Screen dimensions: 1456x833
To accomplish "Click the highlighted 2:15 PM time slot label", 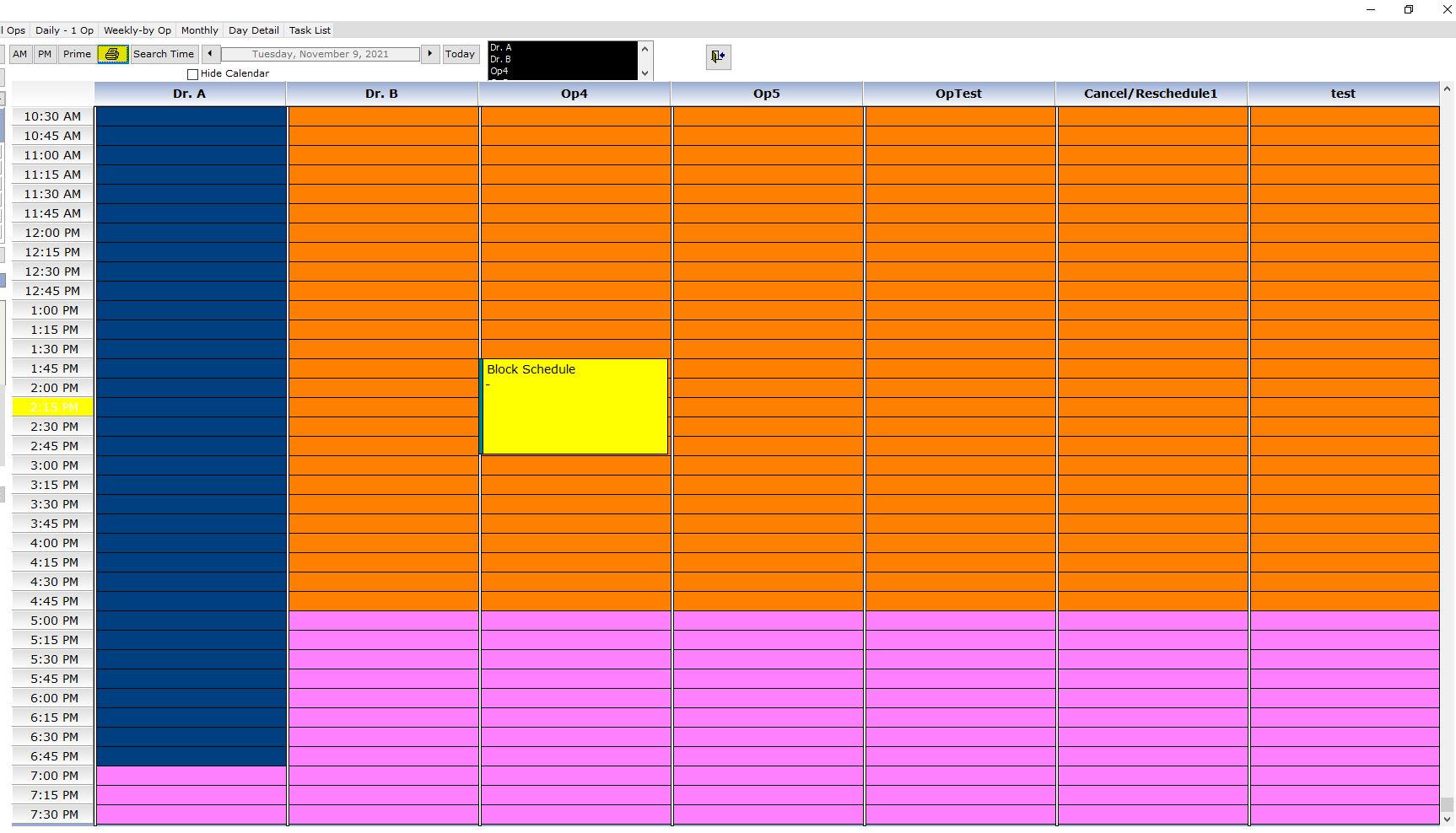I will tap(53, 407).
